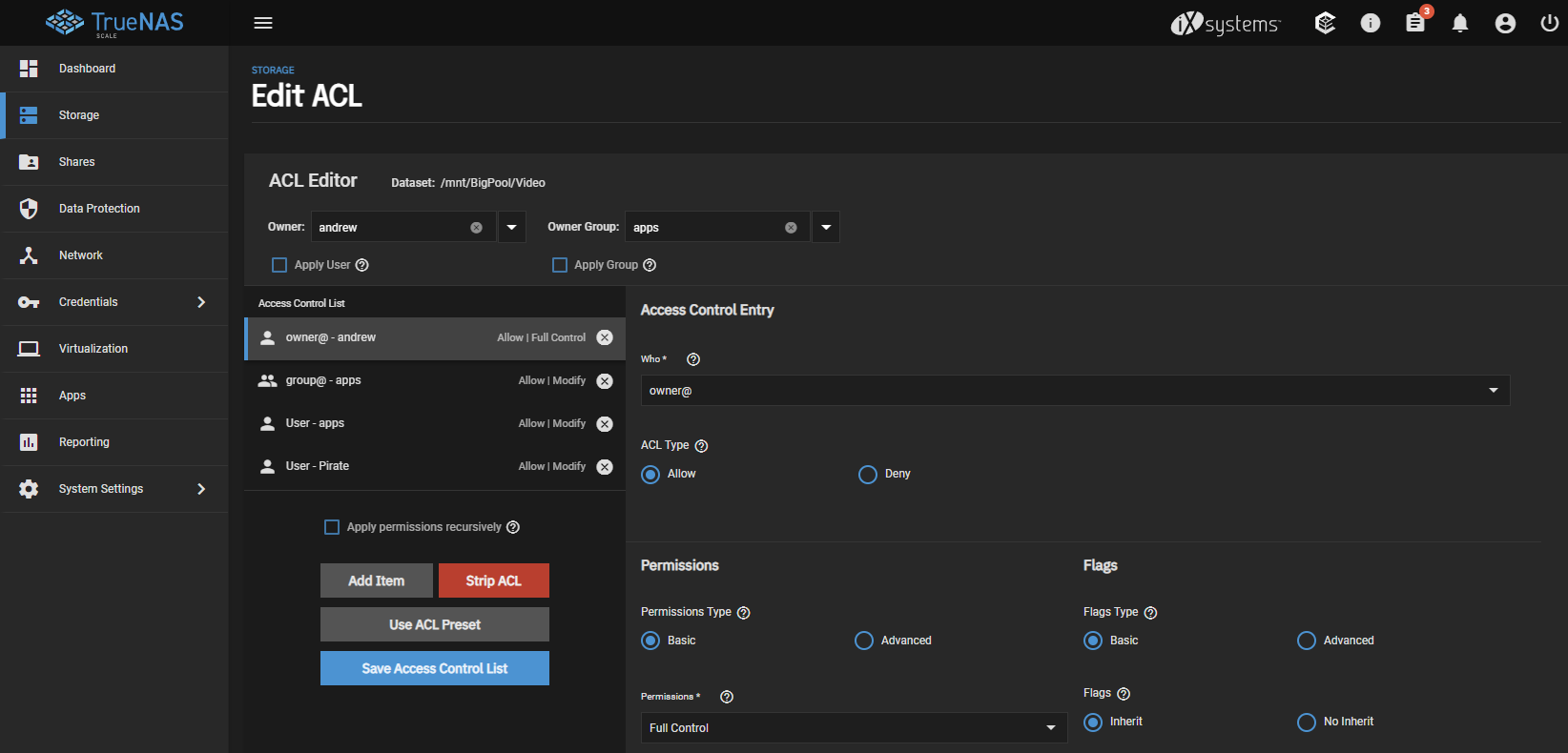Screen dimensions: 1568x753
Task: Select the No Inherit flag
Action: [1307, 722]
